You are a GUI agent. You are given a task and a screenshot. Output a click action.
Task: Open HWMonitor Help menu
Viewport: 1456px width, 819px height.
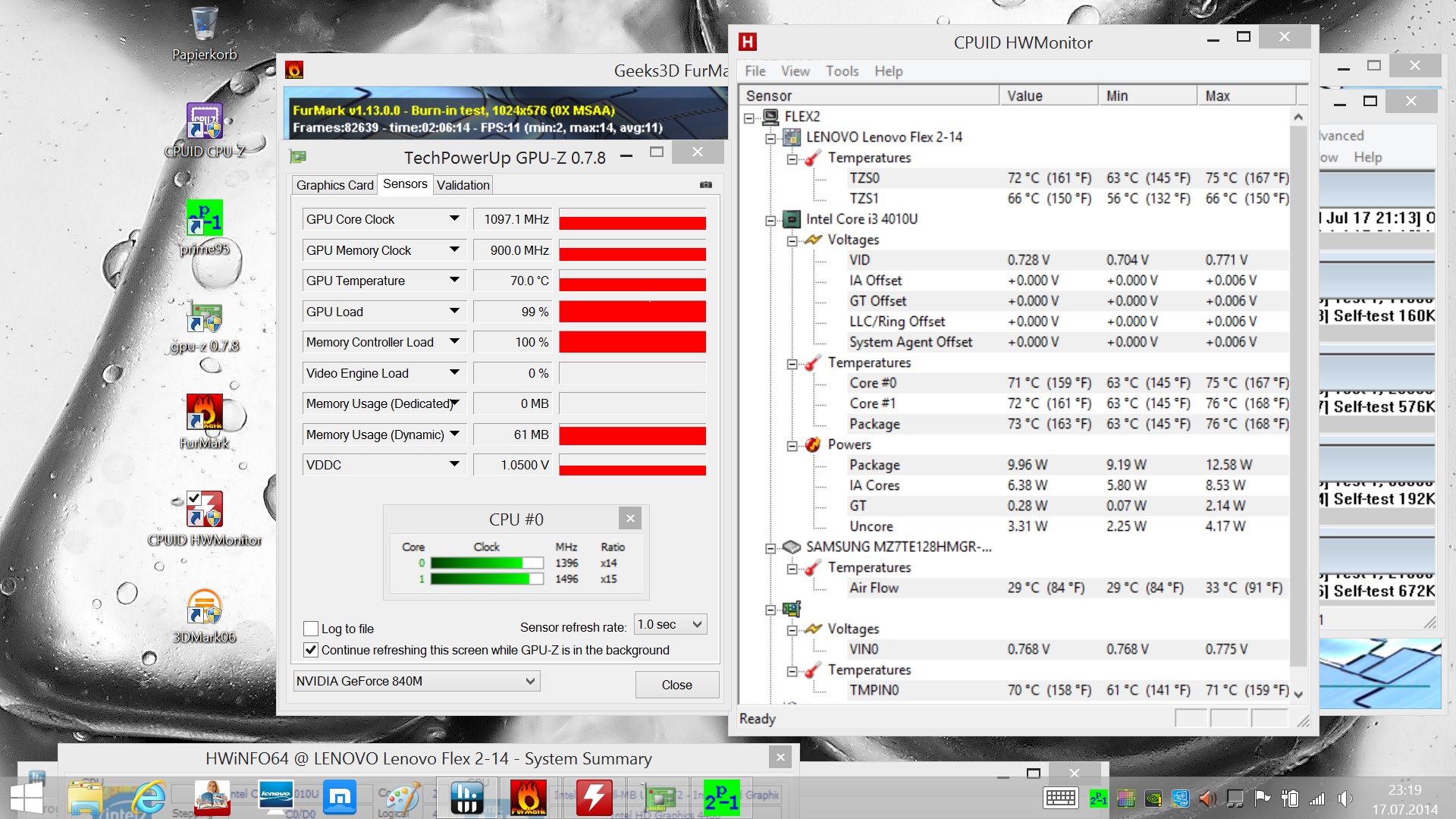tap(889, 71)
